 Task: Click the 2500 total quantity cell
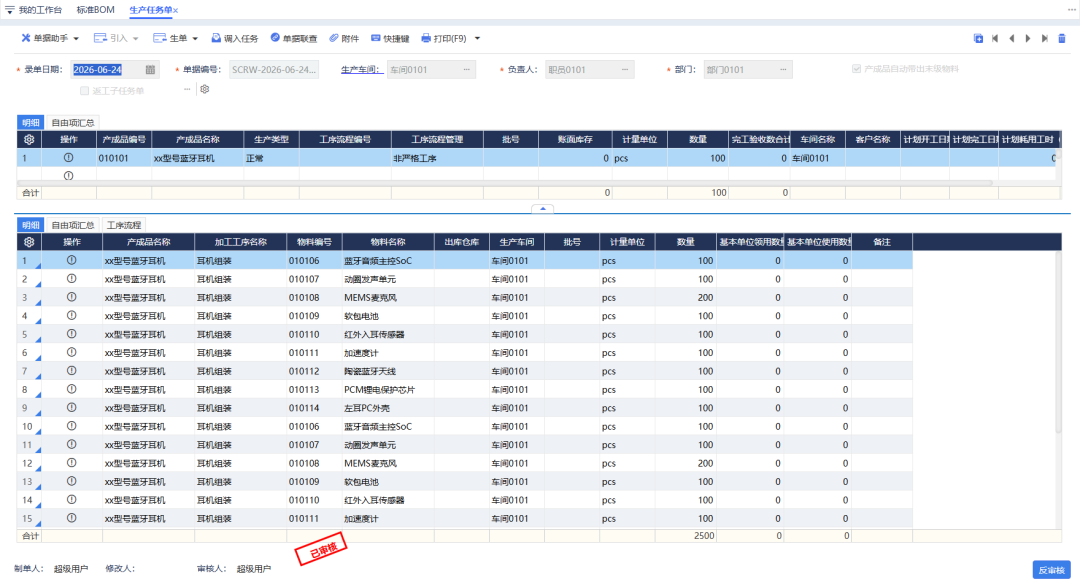(x=685, y=535)
